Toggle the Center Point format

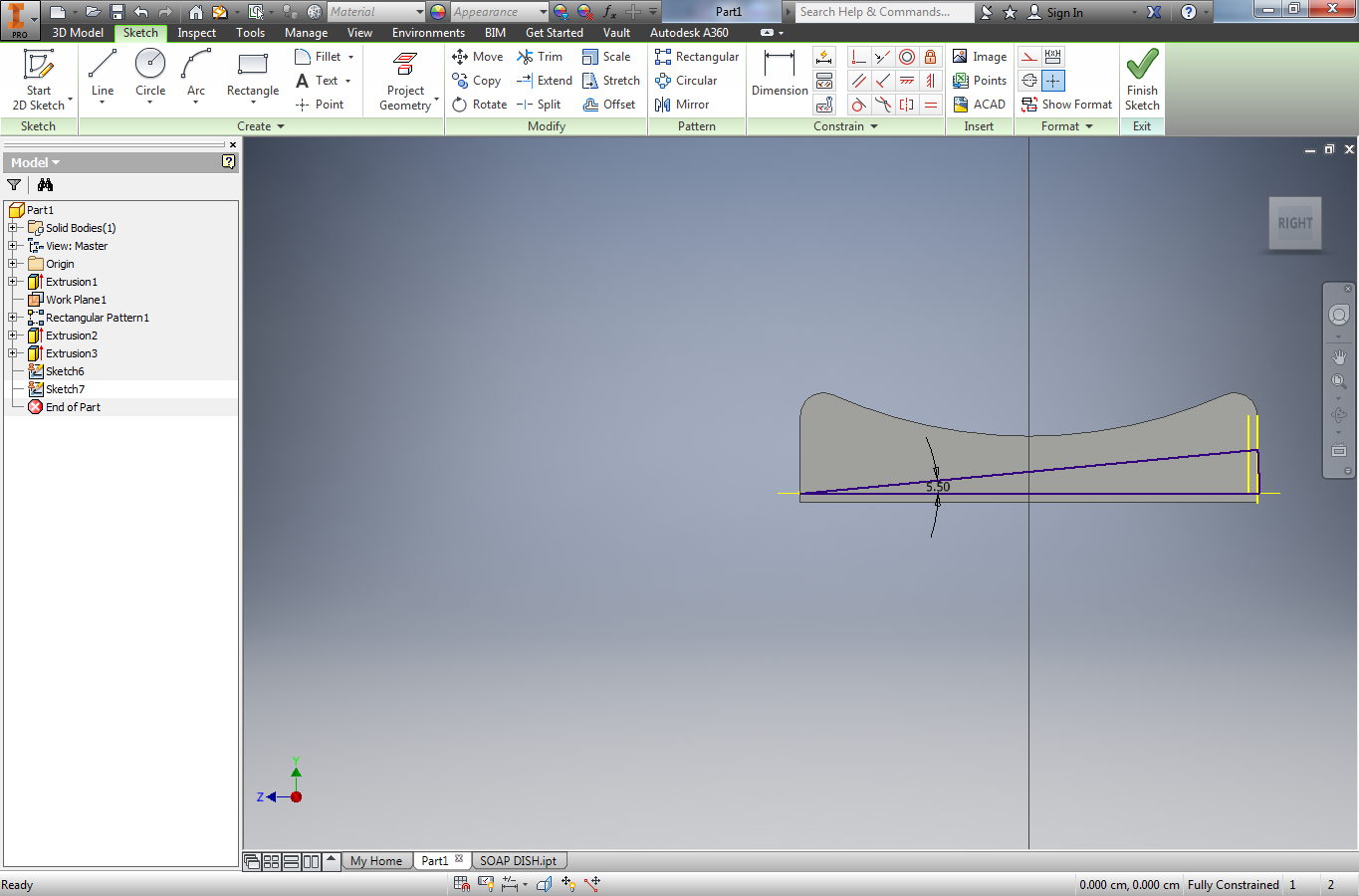pos(1053,81)
